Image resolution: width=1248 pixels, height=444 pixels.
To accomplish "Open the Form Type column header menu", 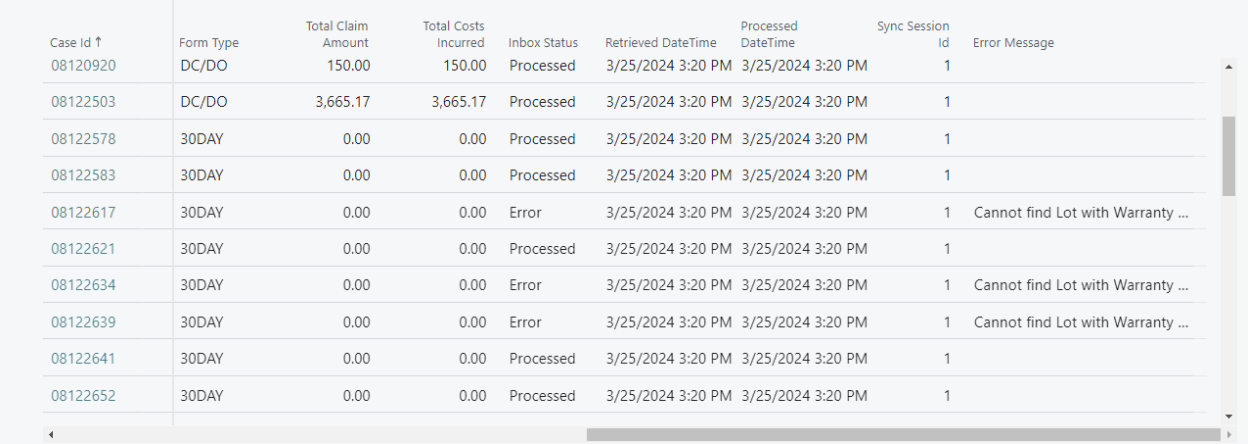I will point(209,43).
